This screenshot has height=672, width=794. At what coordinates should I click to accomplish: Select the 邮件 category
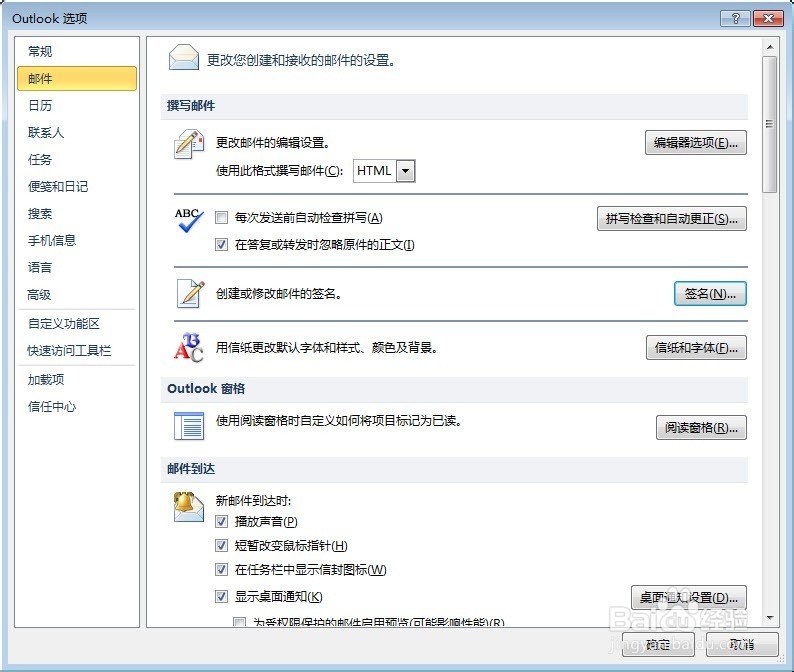[77, 78]
